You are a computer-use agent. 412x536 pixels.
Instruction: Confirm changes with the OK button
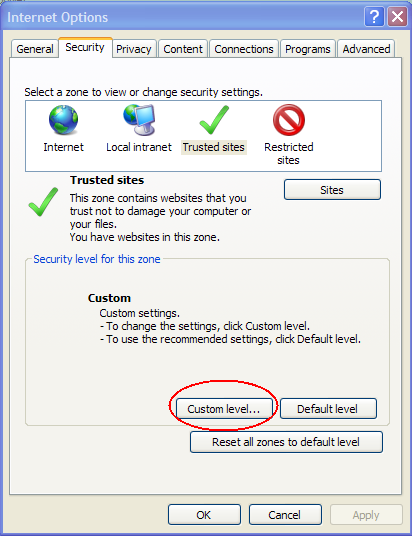204,514
